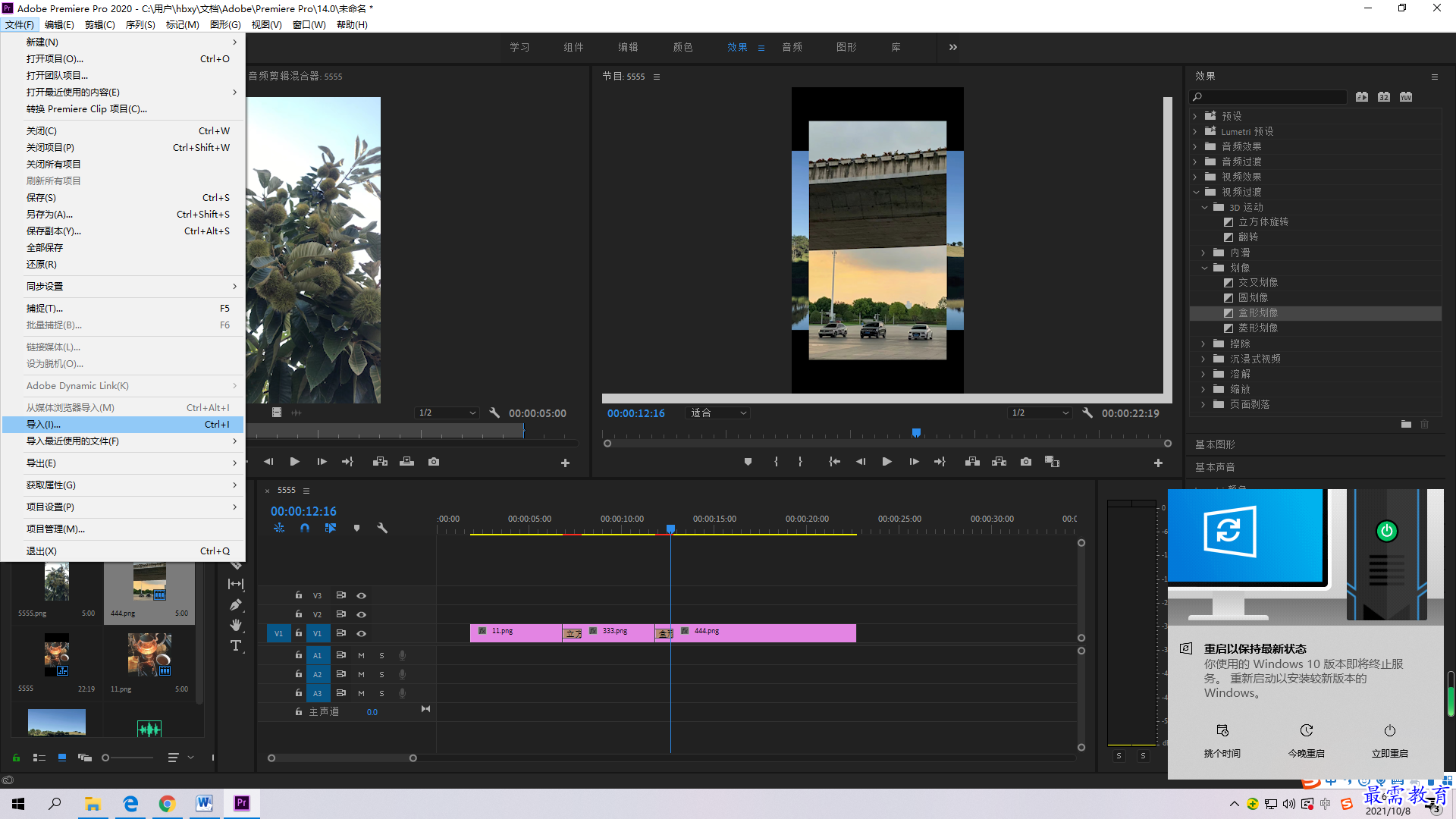Open 基本声音 panel
Screen dimensions: 1456x819
tap(1215, 467)
